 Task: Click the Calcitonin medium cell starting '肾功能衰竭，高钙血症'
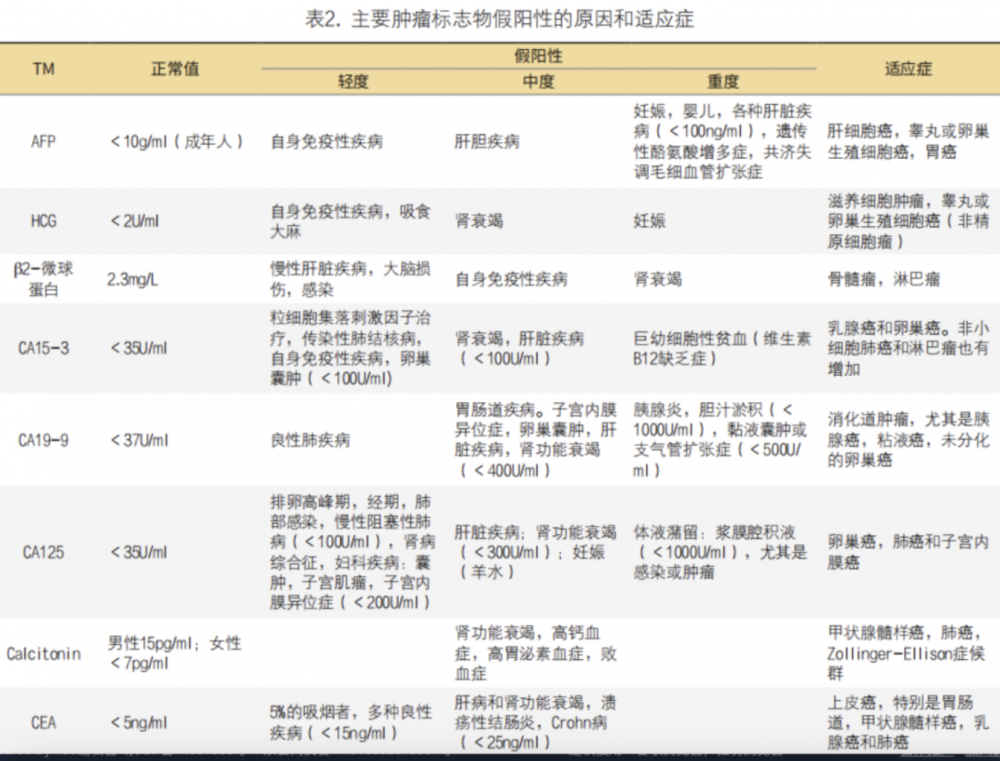535,654
